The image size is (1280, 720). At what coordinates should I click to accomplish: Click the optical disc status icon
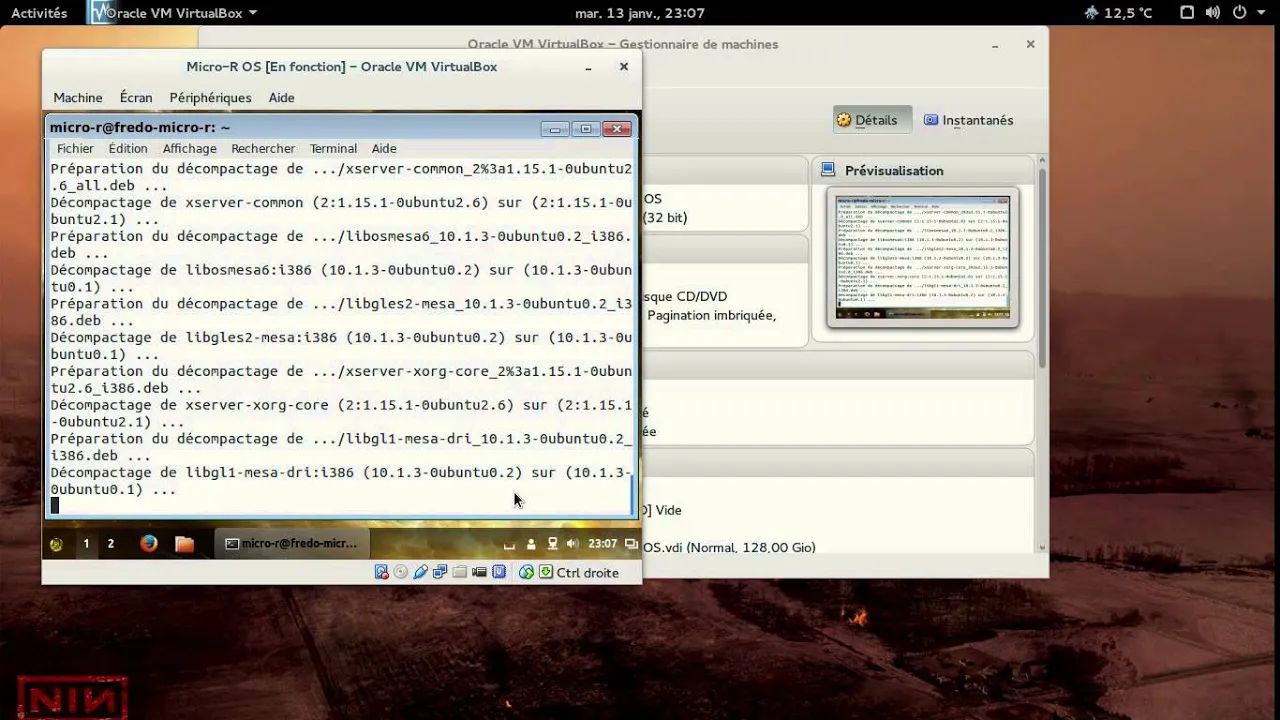(401, 572)
